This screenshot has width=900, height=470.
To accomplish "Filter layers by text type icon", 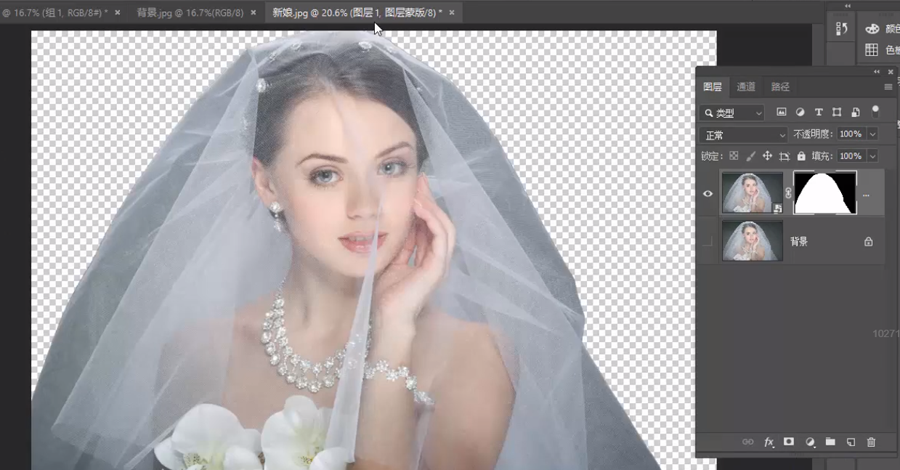I will pos(819,112).
